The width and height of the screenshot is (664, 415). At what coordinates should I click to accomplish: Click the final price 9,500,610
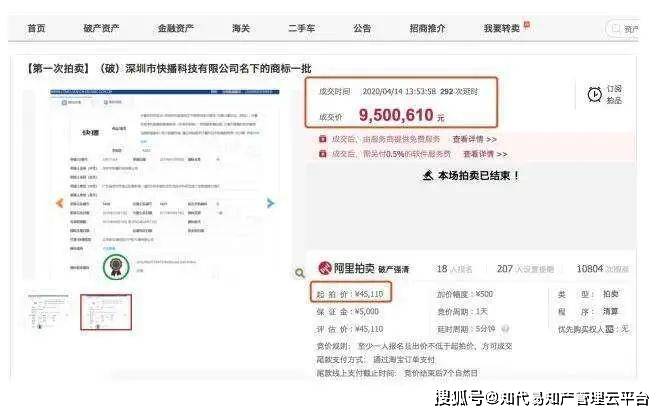tap(396, 115)
